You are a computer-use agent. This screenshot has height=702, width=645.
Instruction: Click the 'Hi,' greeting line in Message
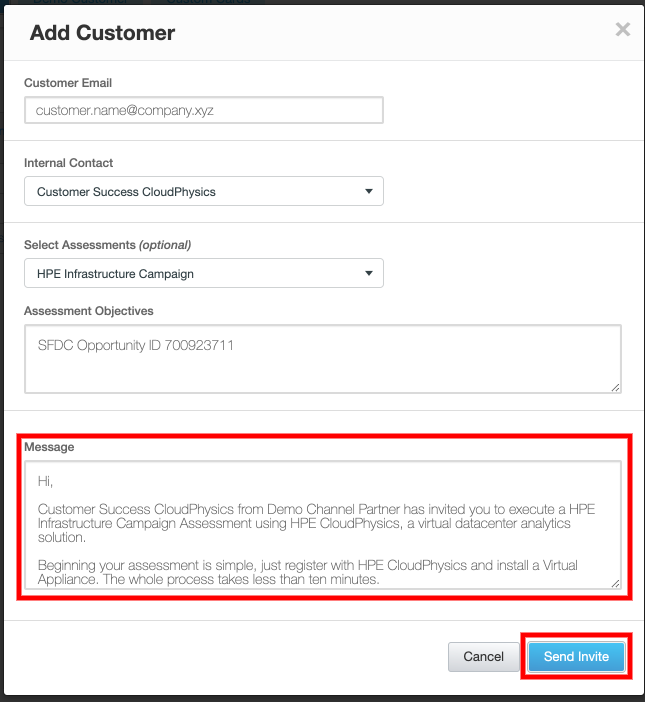tap(45, 481)
